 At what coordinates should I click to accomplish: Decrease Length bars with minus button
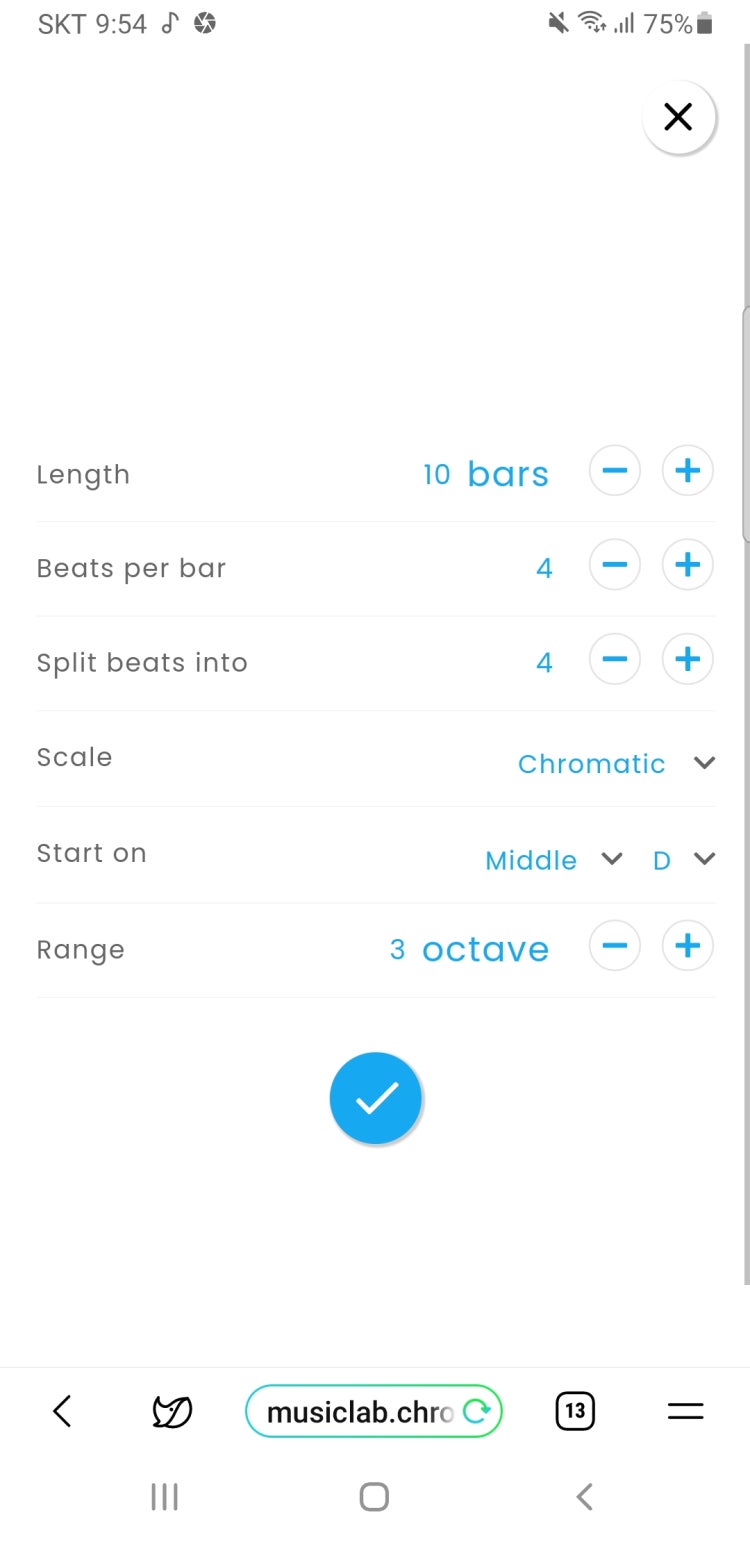(x=614, y=471)
